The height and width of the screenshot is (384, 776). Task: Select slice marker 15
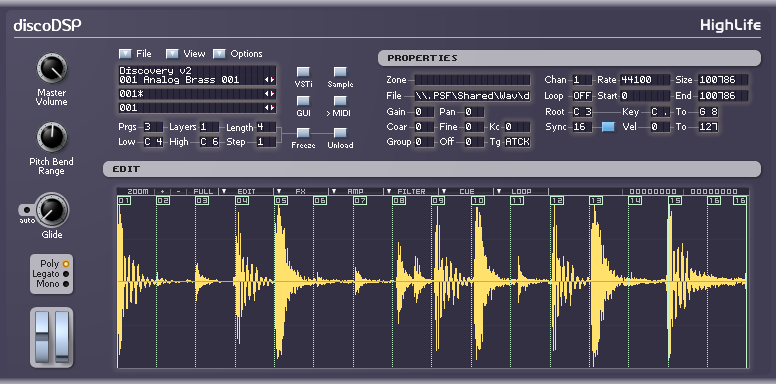coord(675,200)
